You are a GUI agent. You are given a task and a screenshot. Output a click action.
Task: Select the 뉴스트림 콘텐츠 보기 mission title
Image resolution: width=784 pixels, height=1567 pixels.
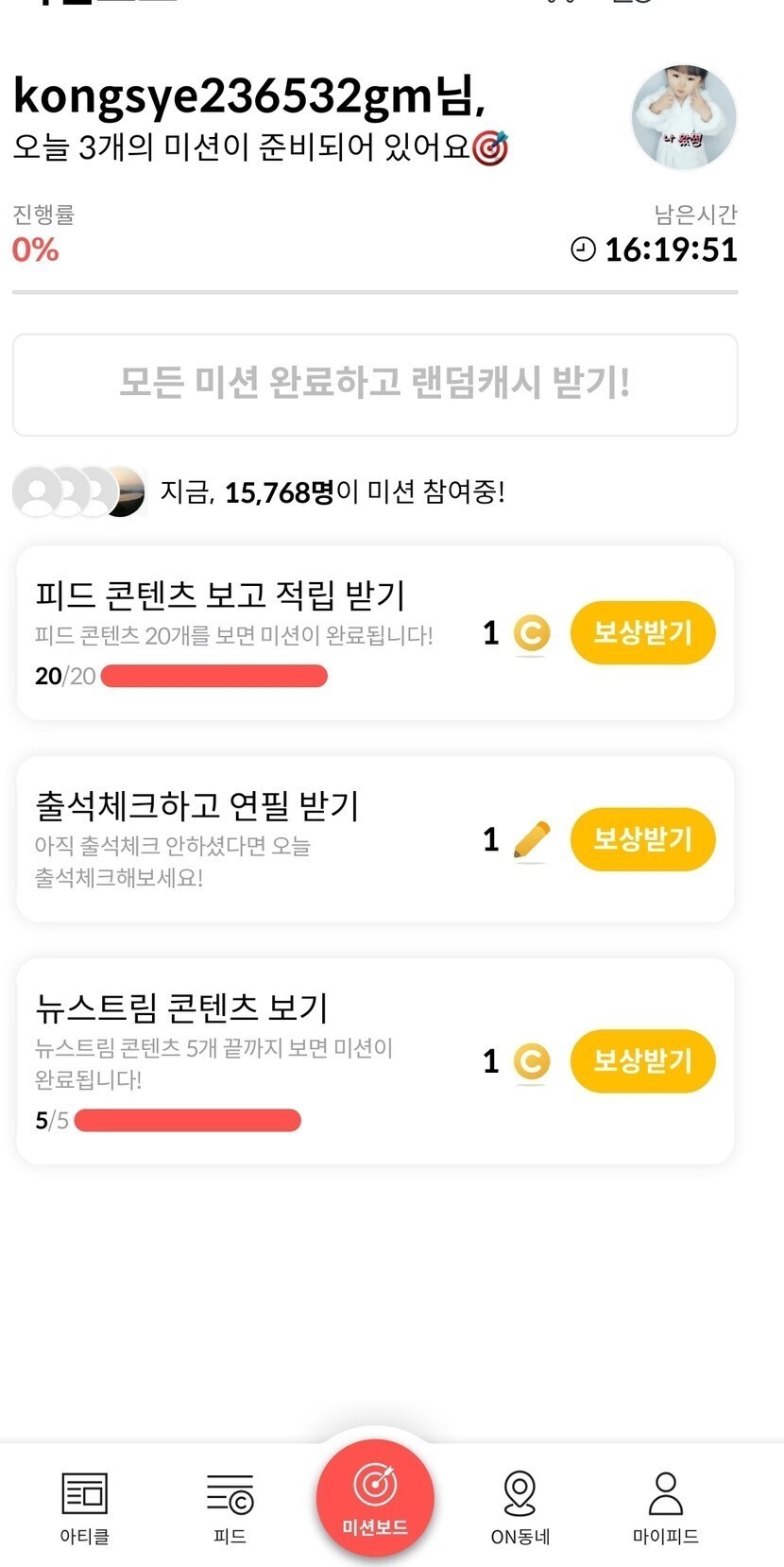(181, 1007)
